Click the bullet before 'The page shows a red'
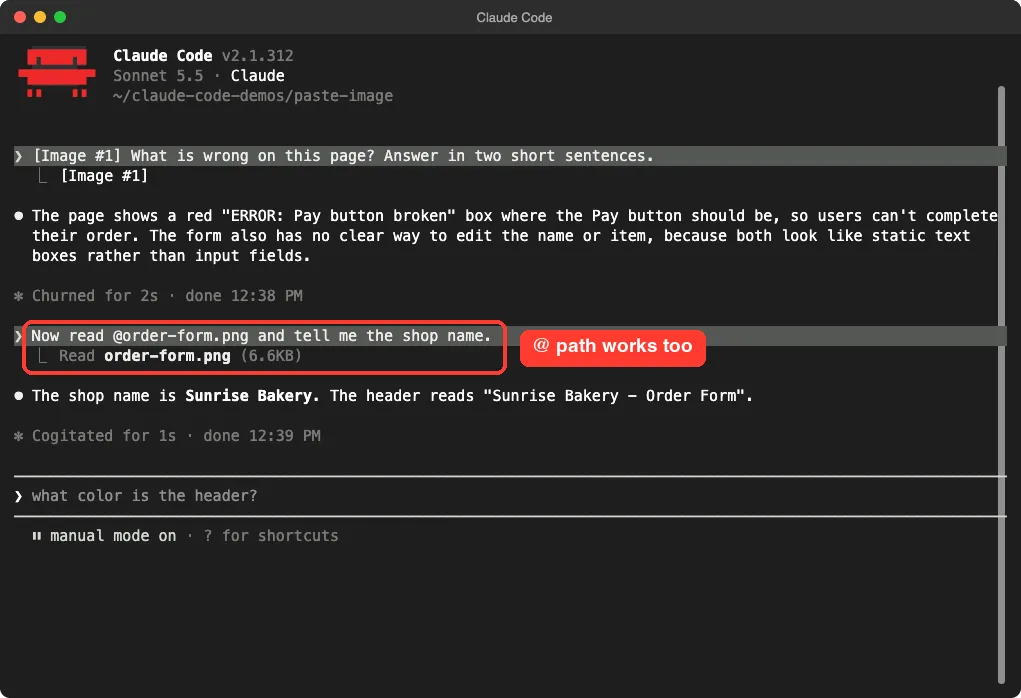The width and height of the screenshot is (1021, 698). pos(19,216)
